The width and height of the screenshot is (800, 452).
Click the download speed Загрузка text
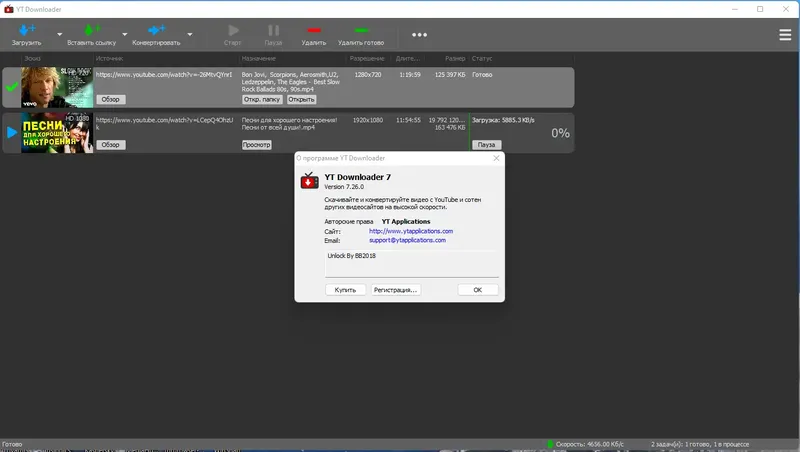coord(503,120)
